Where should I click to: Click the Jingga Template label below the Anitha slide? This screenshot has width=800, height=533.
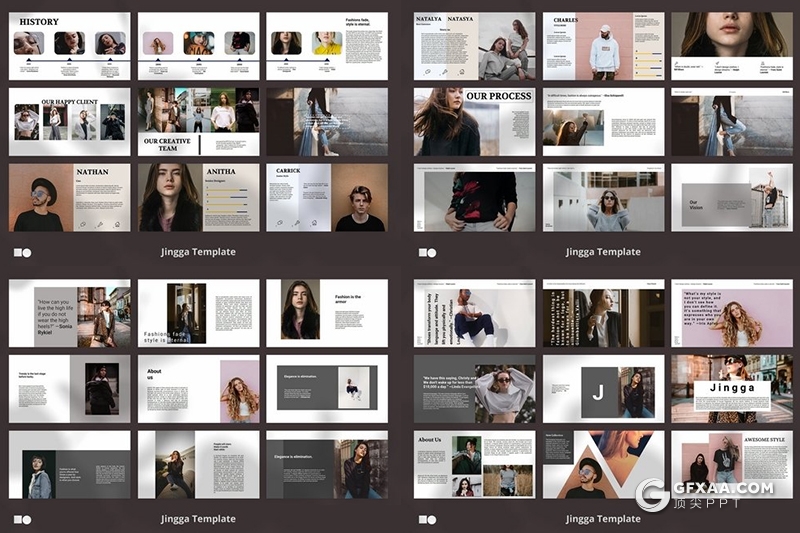coord(198,252)
